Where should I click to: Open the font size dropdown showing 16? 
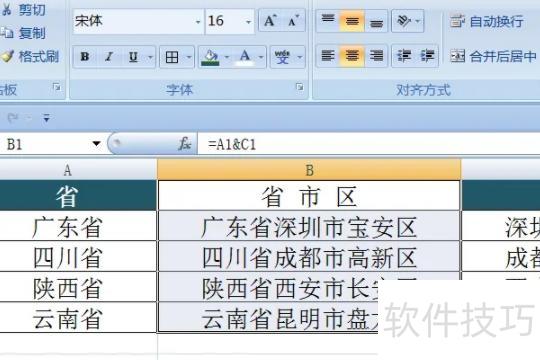tap(248, 22)
